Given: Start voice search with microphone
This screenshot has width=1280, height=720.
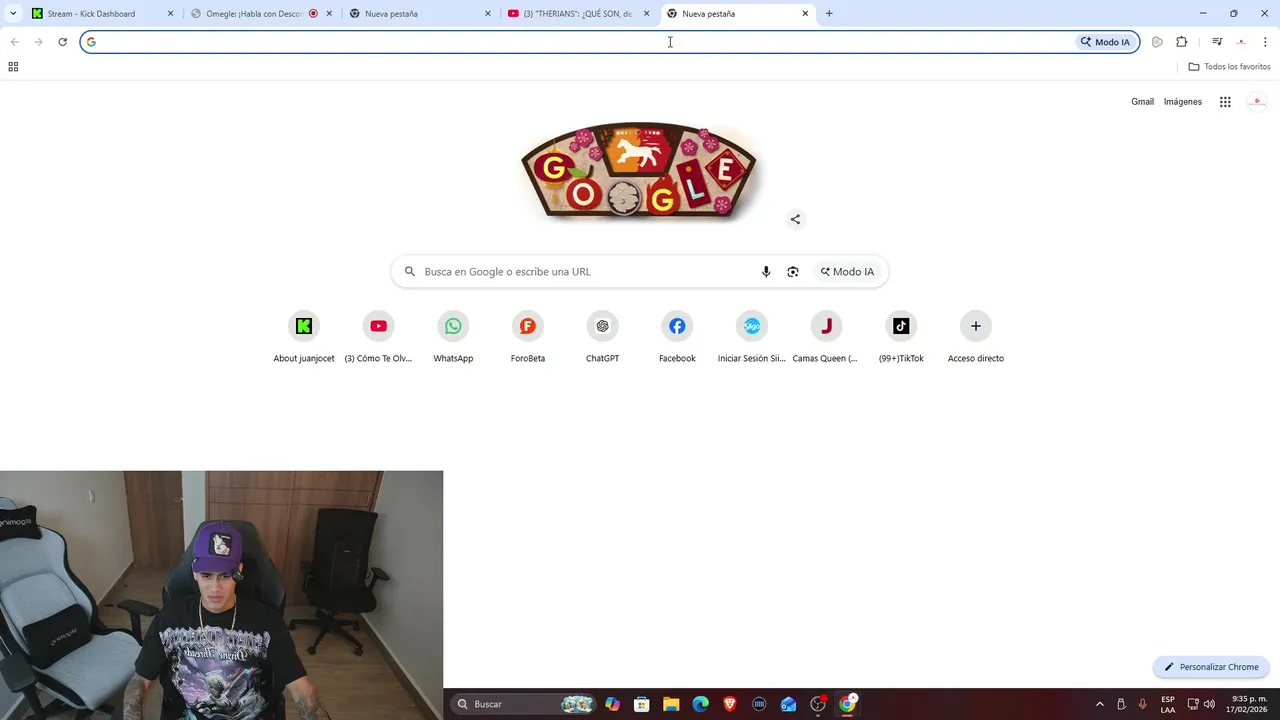Looking at the screenshot, I should pyautogui.click(x=766, y=272).
